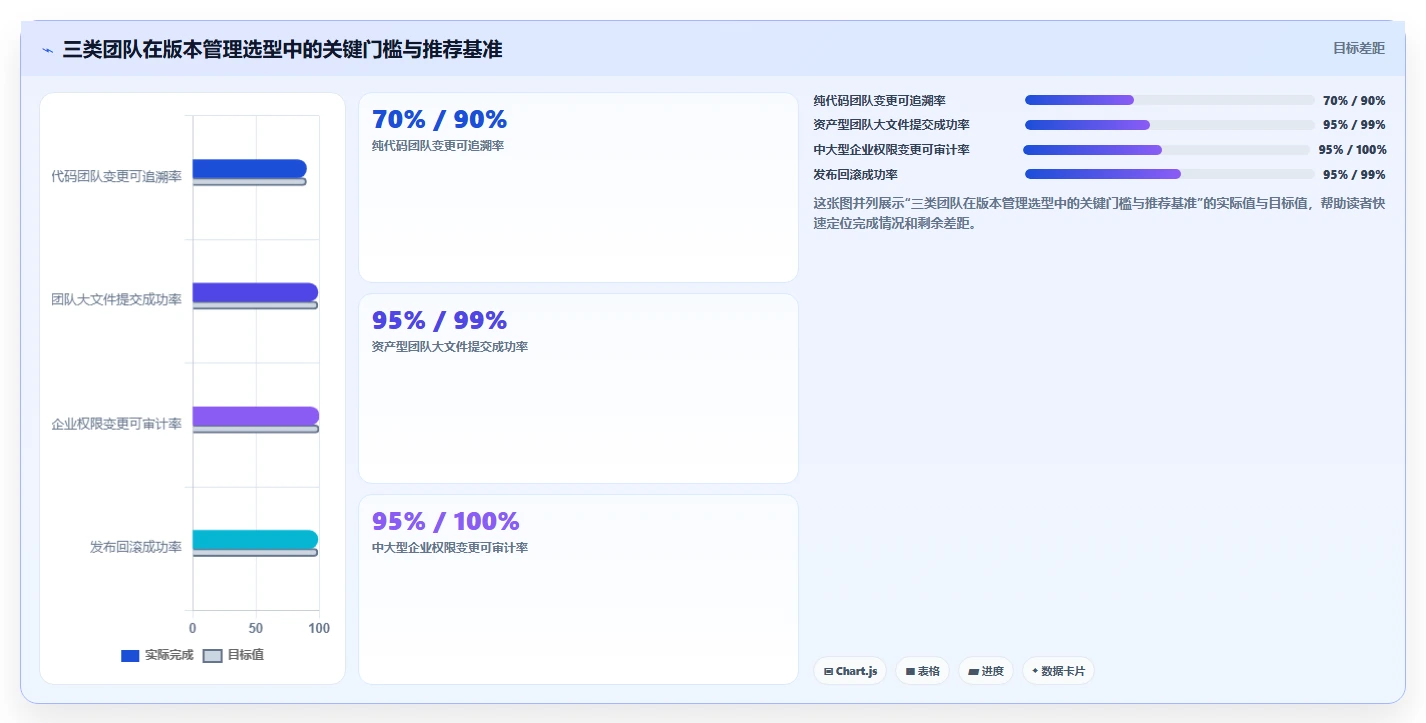
Task: Click the 发布回滚成功率 progress bar
Action: pyautogui.click(x=1170, y=174)
